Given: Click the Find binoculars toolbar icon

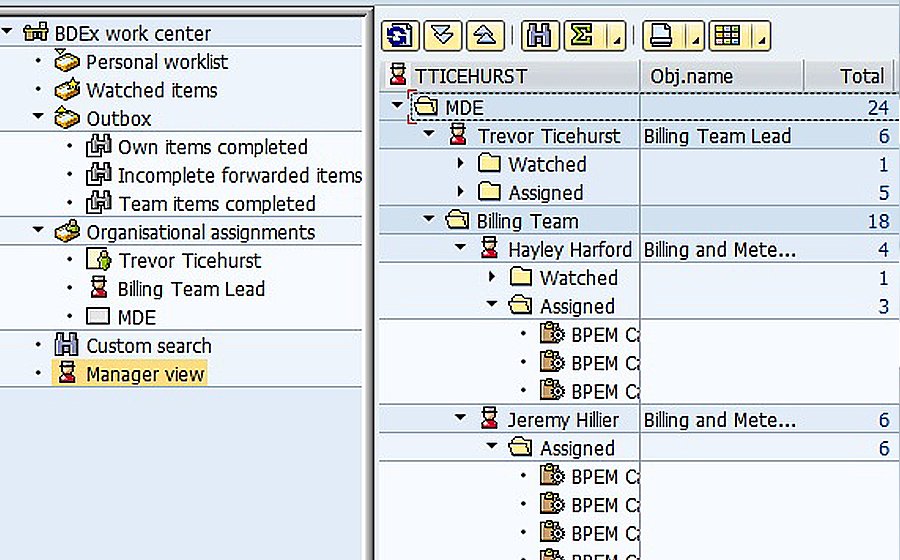Looking at the screenshot, I should click(540, 36).
